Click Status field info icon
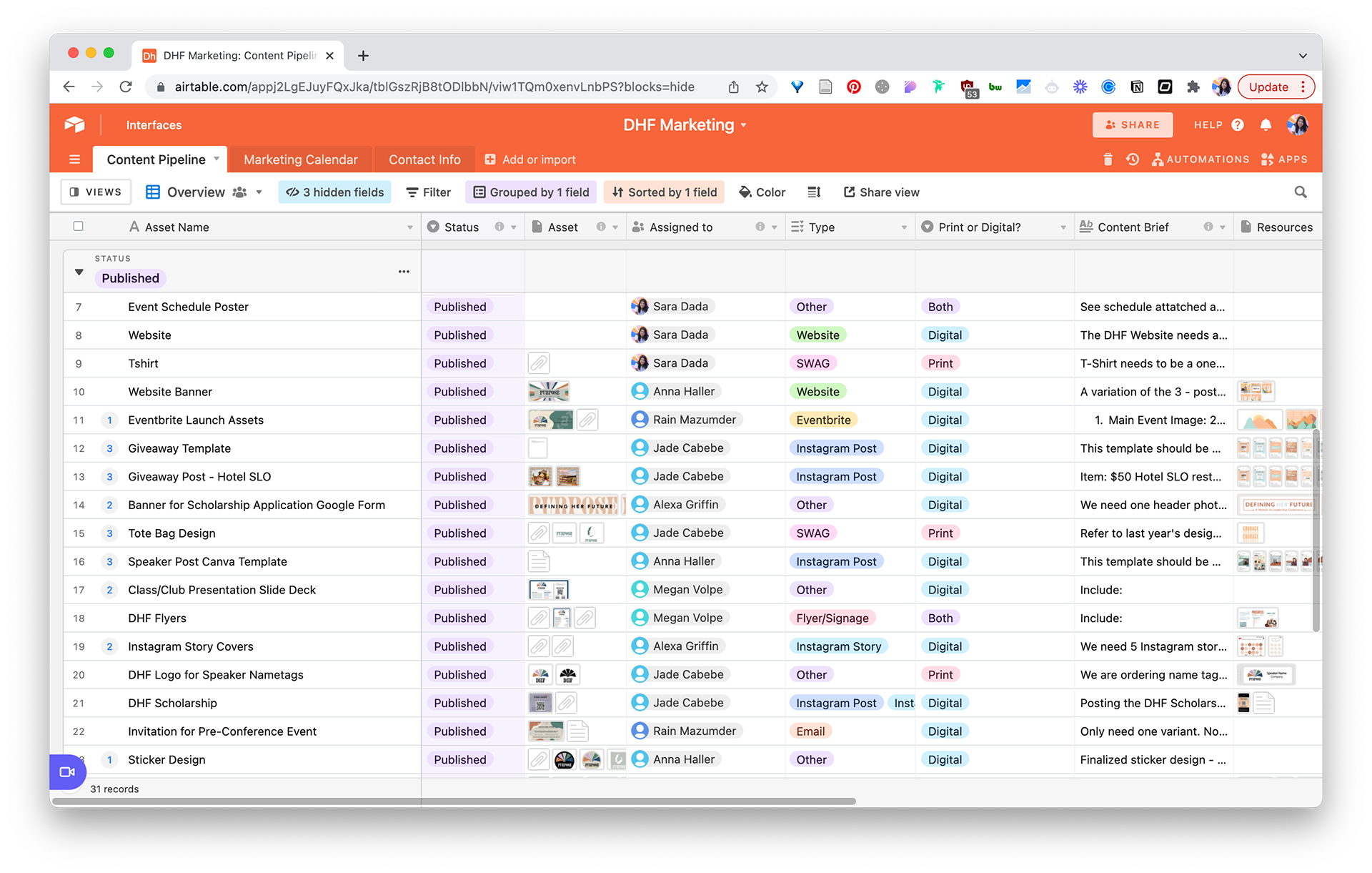The image size is (1372, 873). [499, 227]
